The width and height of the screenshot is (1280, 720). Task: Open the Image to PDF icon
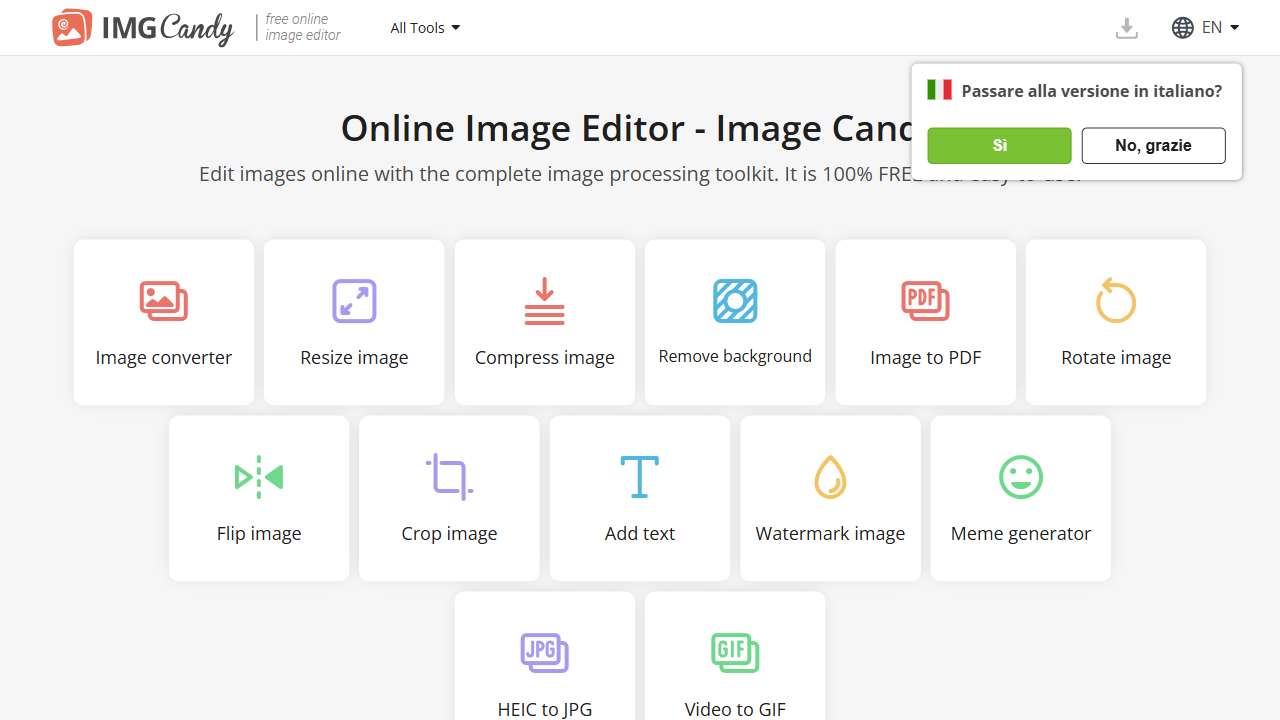click(925, 300)
